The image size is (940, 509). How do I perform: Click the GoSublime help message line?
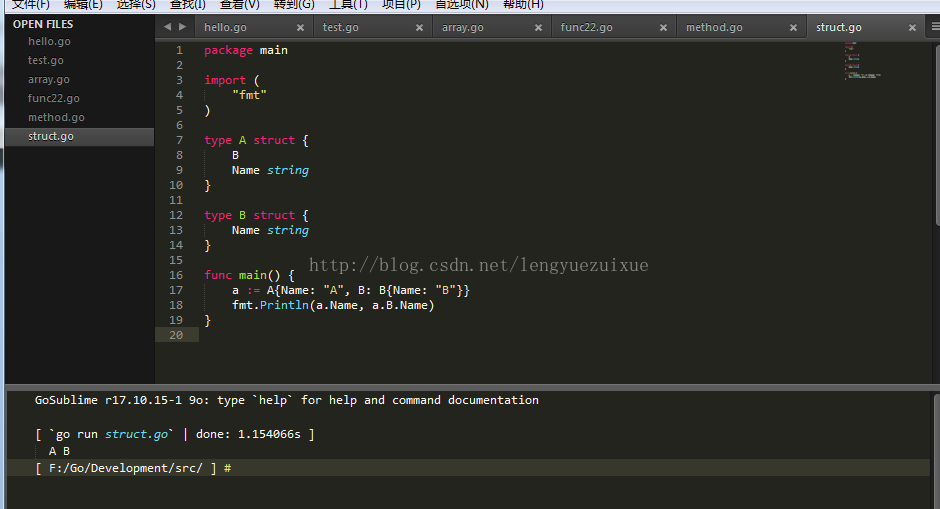(x=287, y=400)
